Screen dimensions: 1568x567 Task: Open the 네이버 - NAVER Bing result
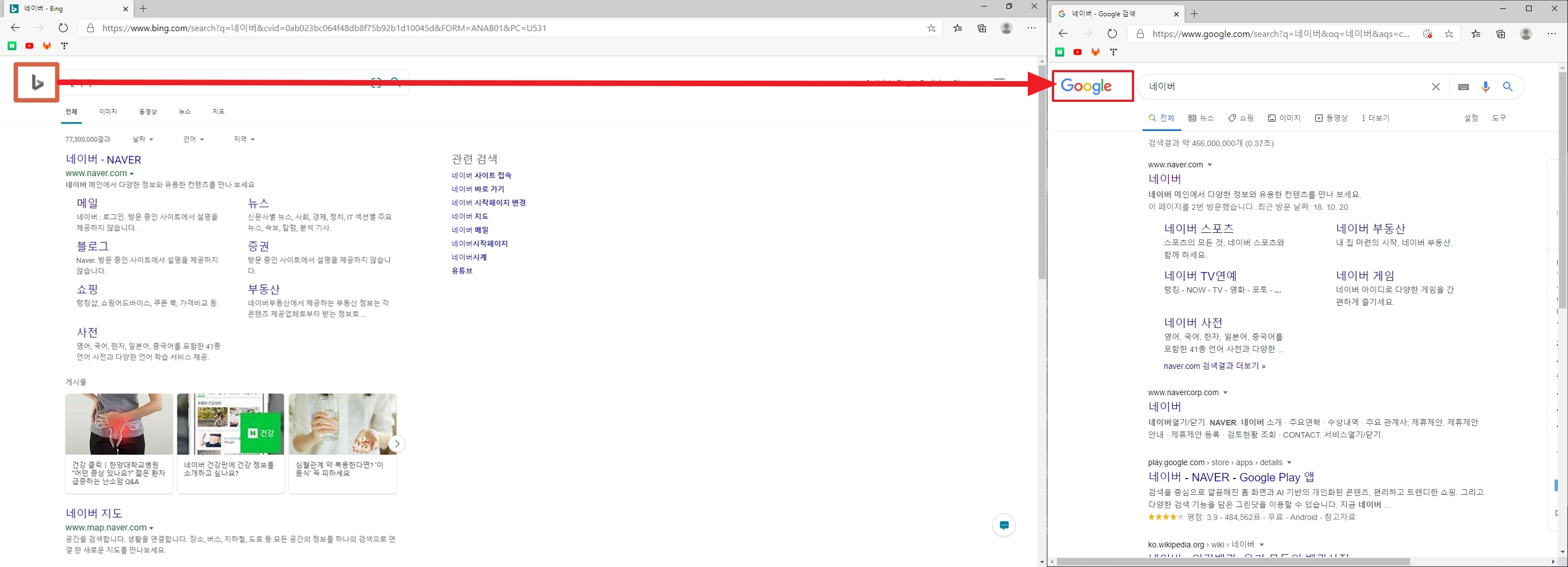point(104,160)
